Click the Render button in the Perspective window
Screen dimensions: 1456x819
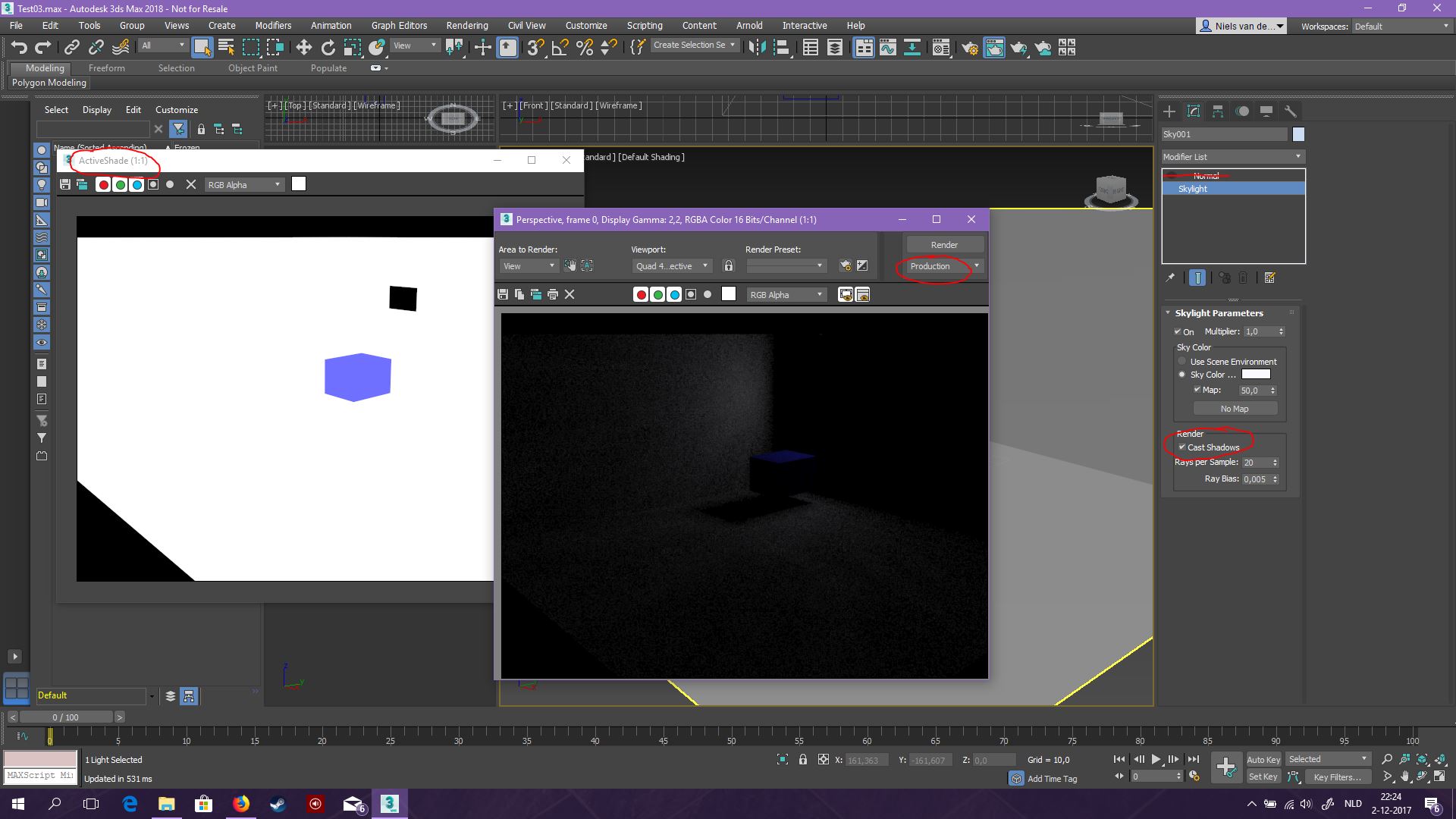(944, 244)
